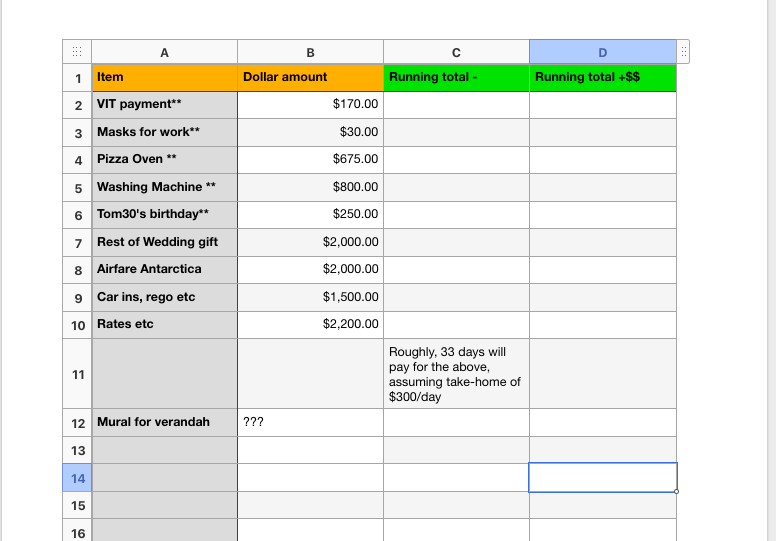Image resolution: width=776 pixels, height=541 pixels.
Task: Click the selected cell D14
Action: [603, 478]
